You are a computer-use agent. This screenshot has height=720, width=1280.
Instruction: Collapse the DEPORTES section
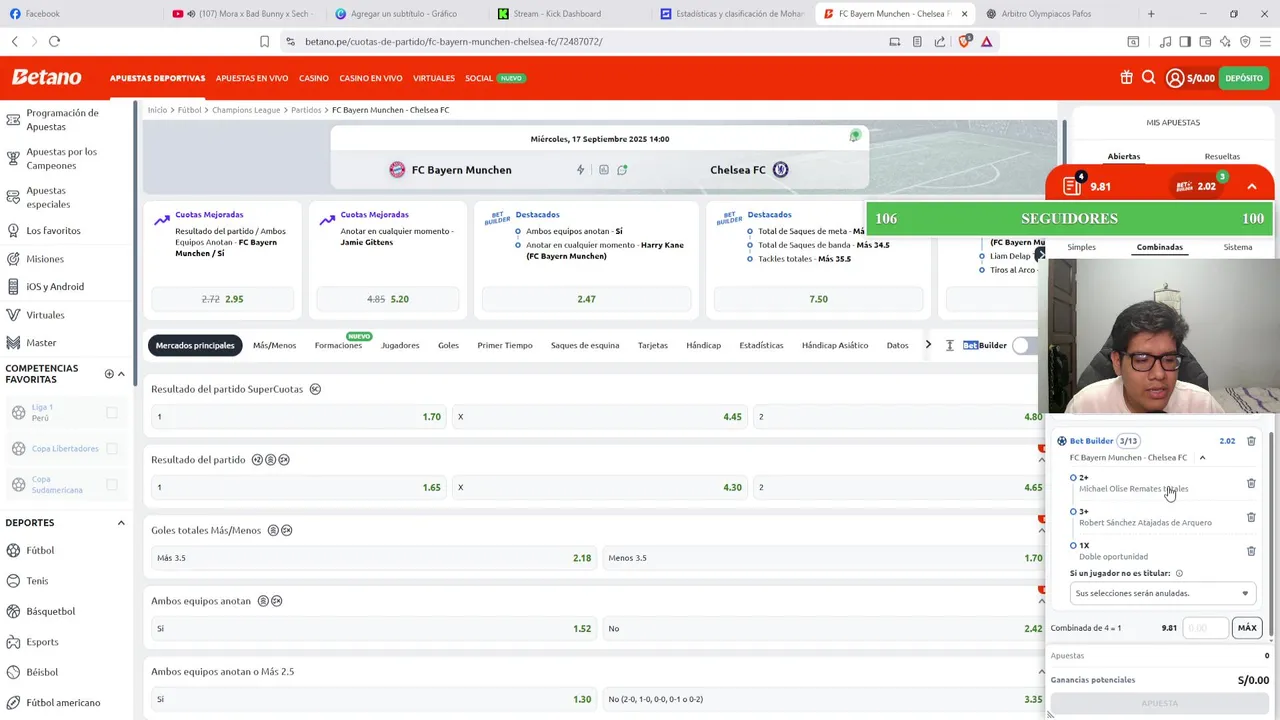121,523
